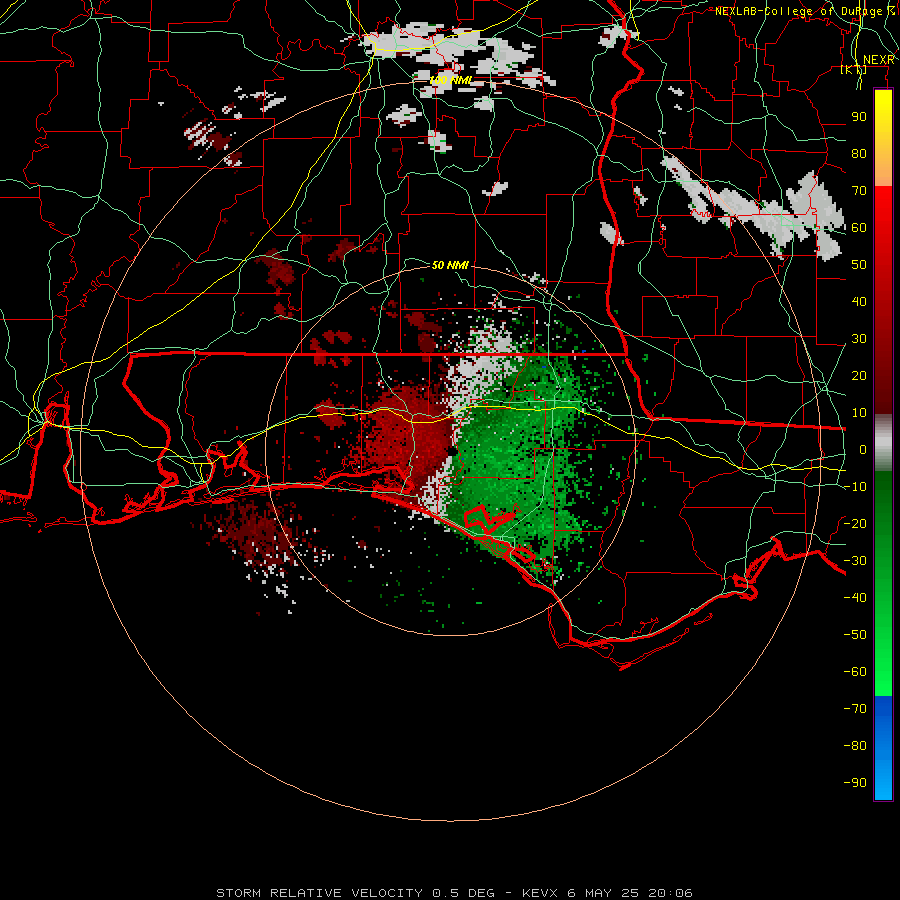Select the "60" value on the velocity scale
Screen dimensions: 900x900
point(859,227)
